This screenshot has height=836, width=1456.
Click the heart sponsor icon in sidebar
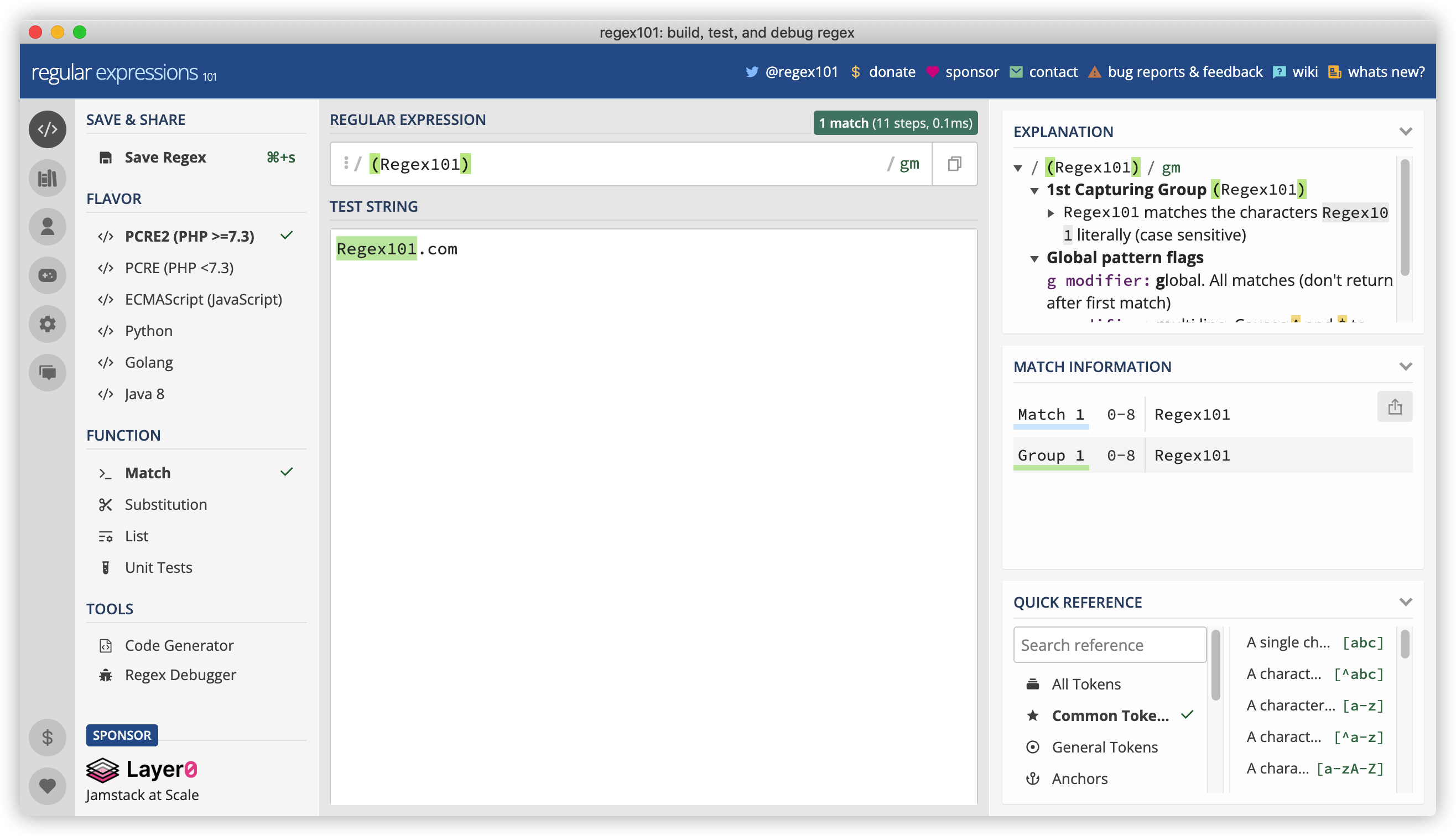[x=47, y=786]
